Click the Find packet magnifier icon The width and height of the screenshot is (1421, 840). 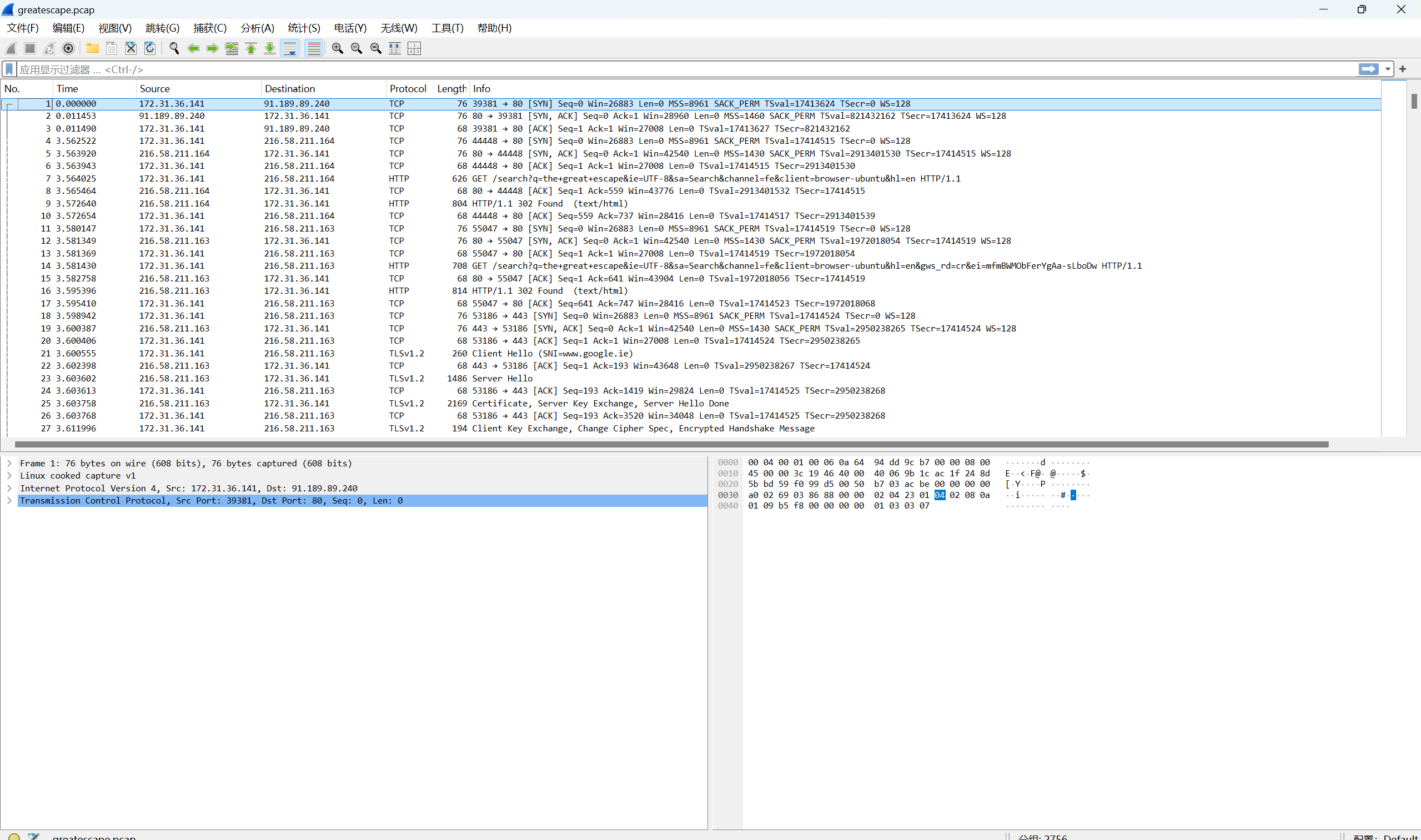tap(174, 49)
